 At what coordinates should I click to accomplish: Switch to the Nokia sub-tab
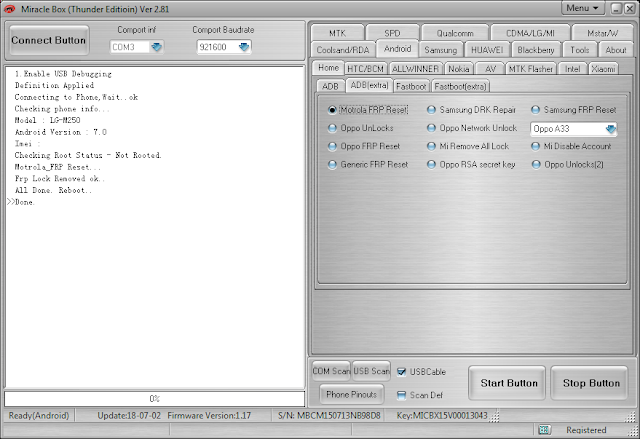(459, 69)
